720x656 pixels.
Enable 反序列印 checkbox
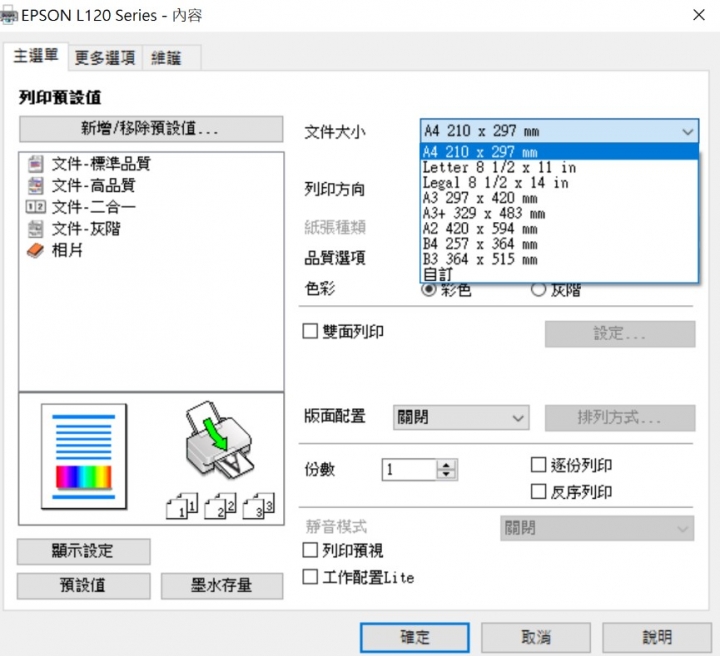tap(538, 492)
